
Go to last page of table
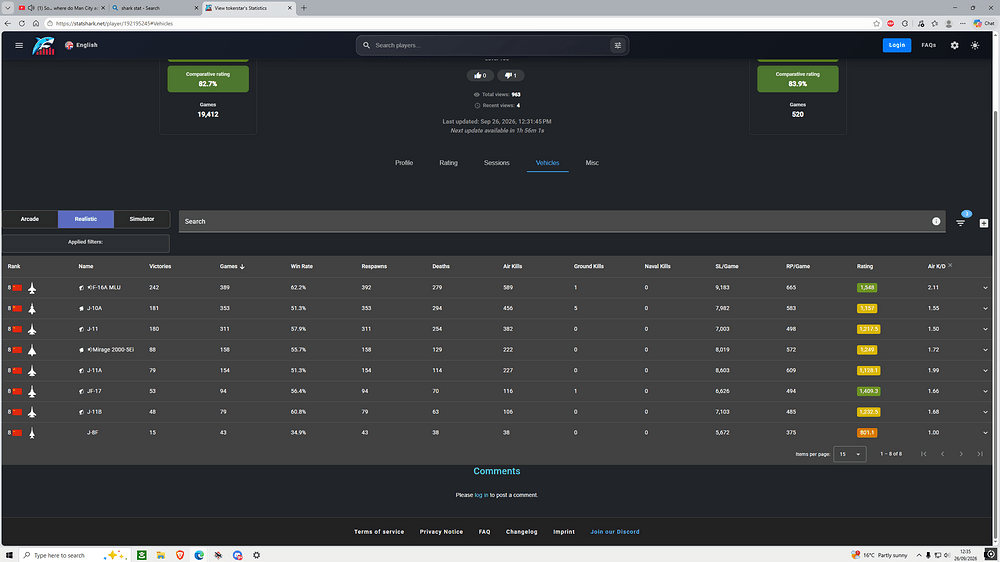(x=980, y=454)
